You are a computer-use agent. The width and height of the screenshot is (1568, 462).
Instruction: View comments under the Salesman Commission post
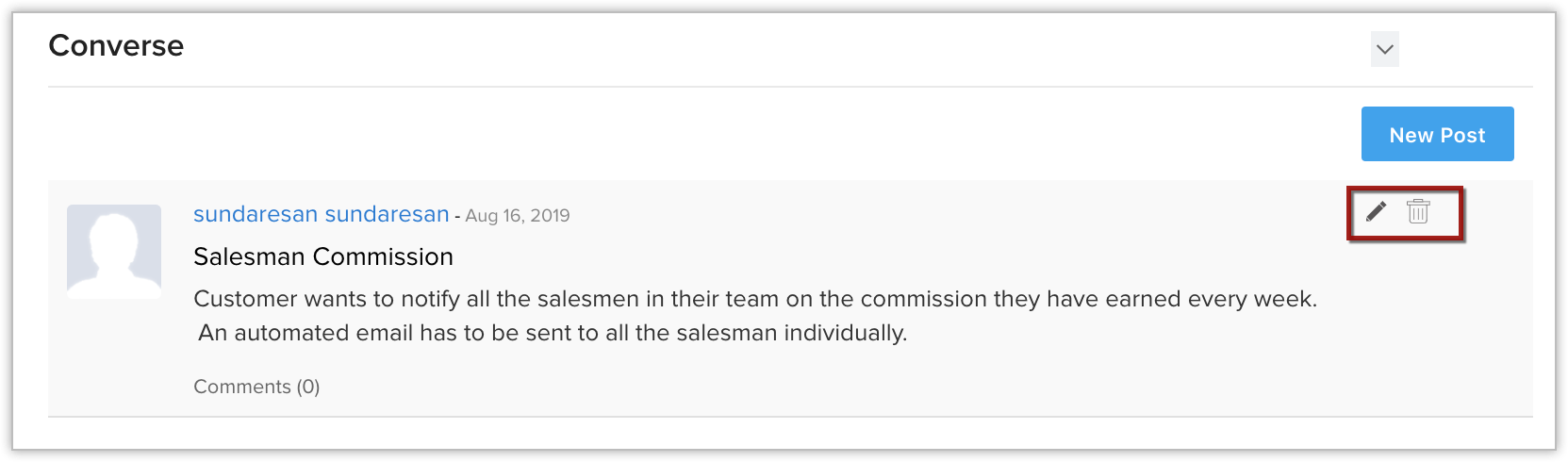click(256, 387)
